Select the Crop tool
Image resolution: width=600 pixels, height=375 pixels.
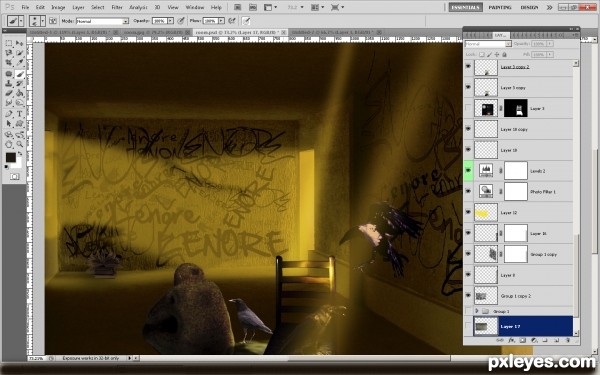pos(9,62)
